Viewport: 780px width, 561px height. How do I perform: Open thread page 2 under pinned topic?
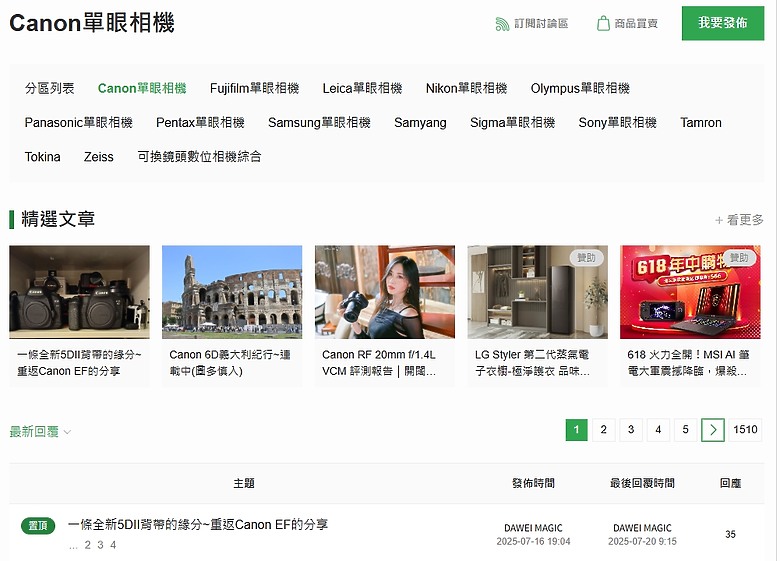[88, 545]
